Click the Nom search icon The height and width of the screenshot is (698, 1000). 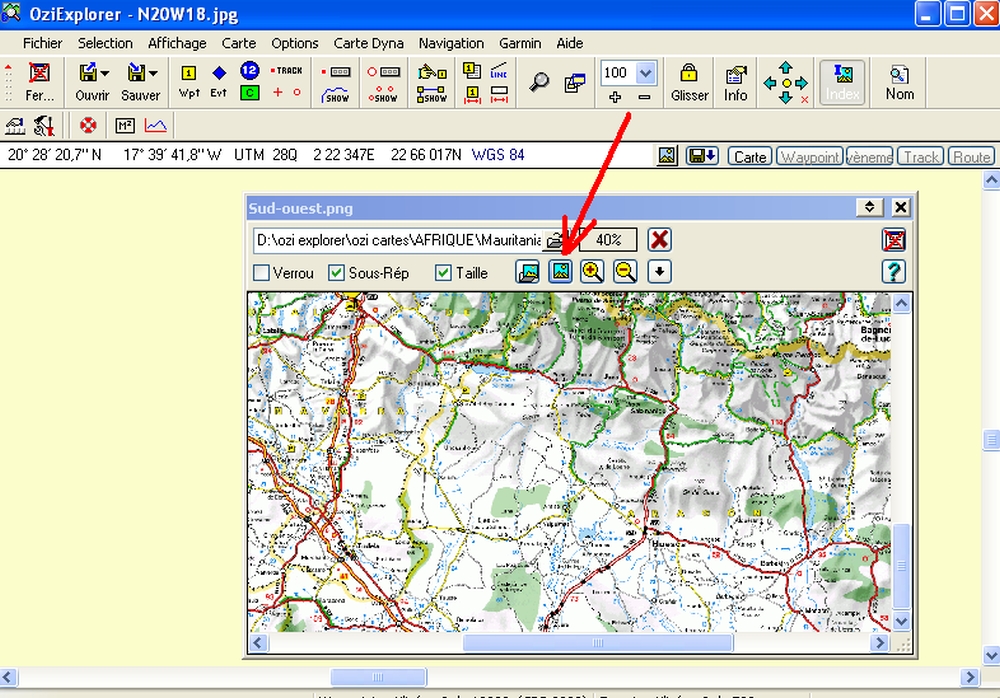coord(899,82)
